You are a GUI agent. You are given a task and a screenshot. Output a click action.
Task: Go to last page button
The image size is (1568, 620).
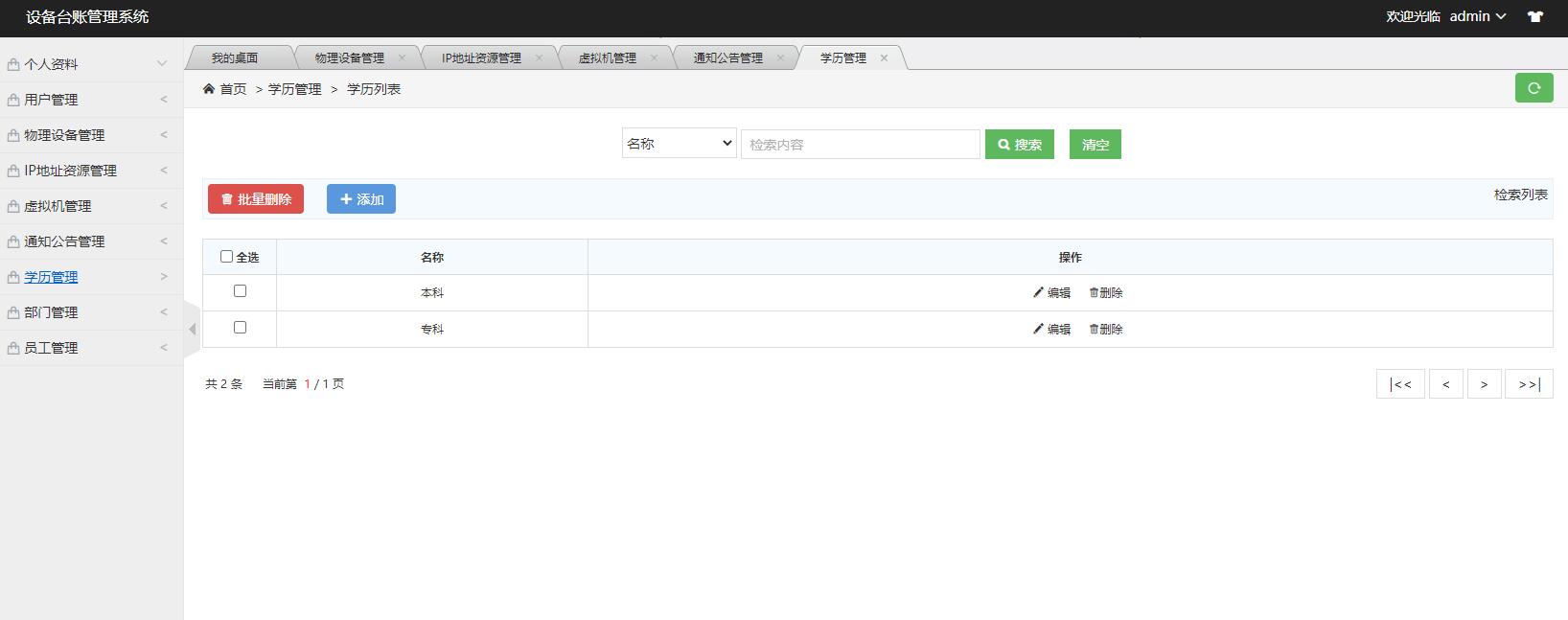[1530, 383]
